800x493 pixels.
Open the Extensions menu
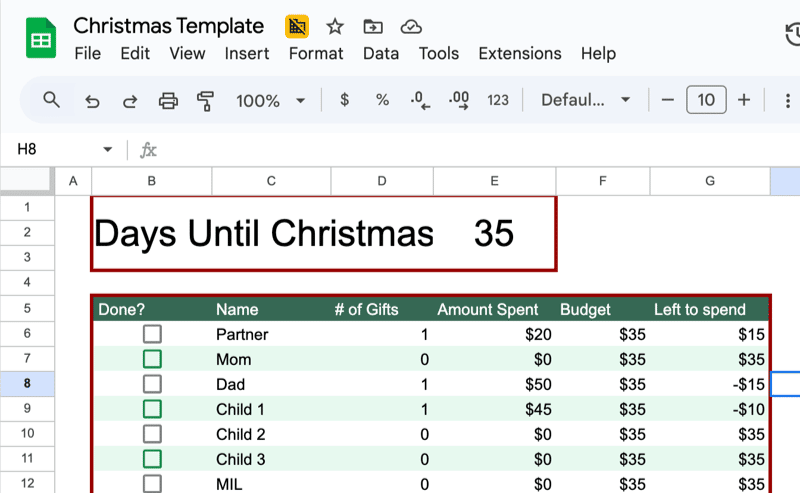[x=519, y=54]
